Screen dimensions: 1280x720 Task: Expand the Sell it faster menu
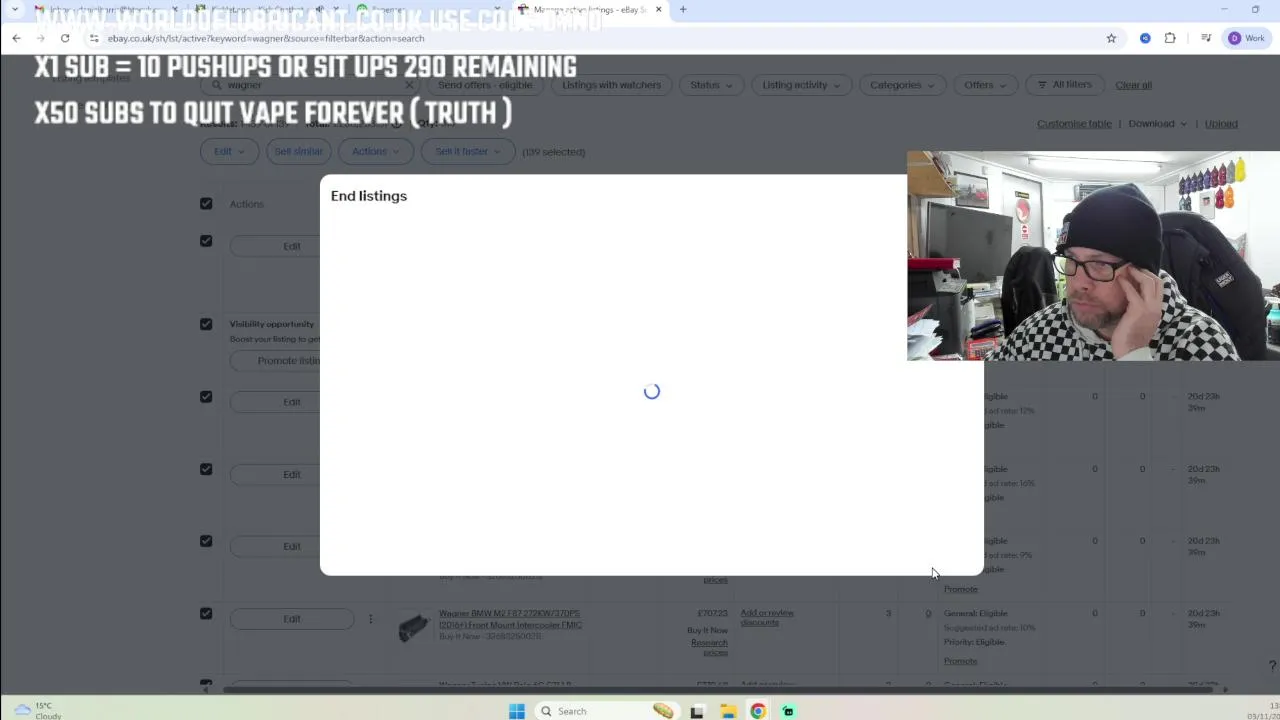[468, 152]
